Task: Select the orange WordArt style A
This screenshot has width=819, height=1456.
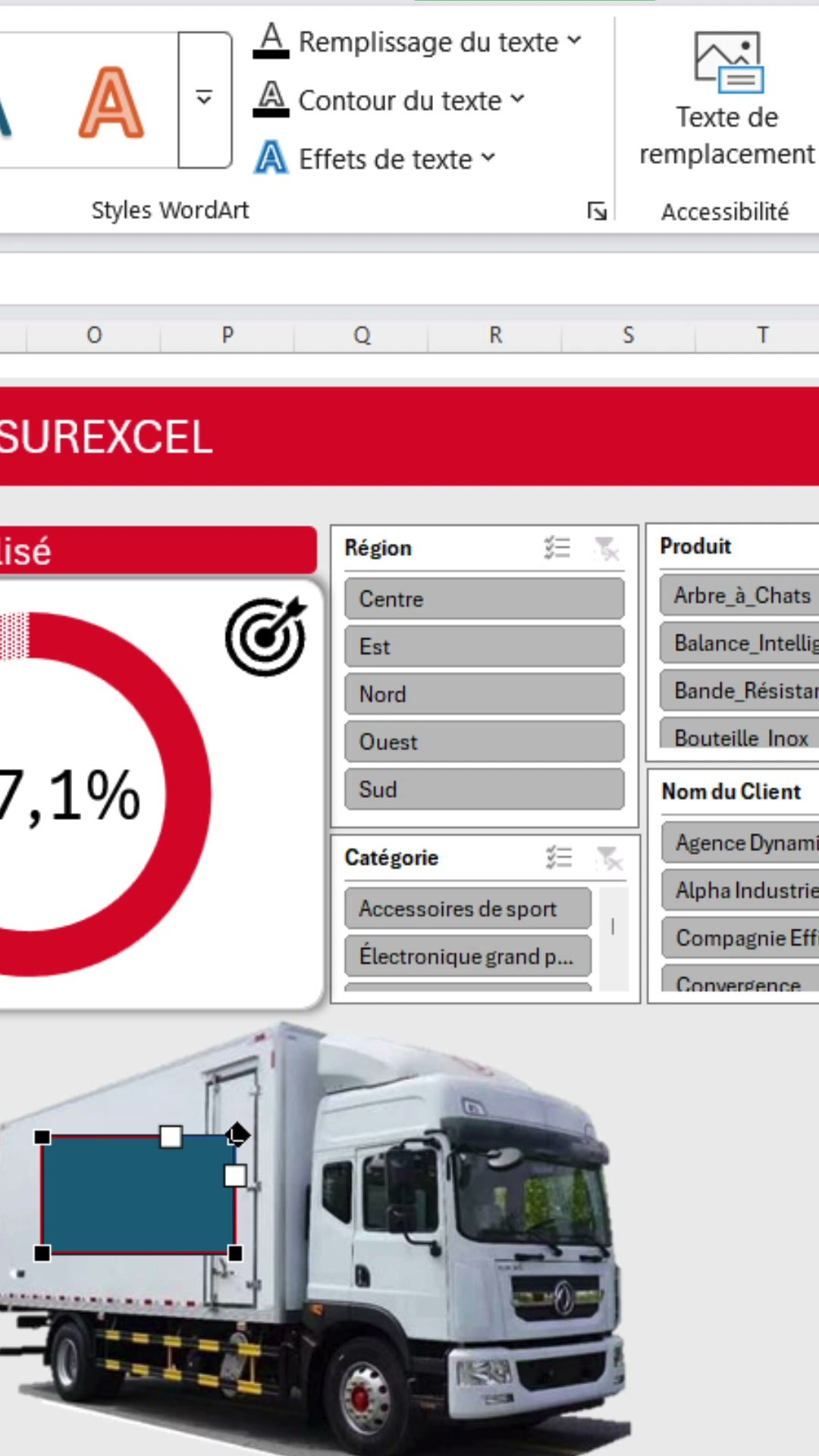Action: point(111,102)
